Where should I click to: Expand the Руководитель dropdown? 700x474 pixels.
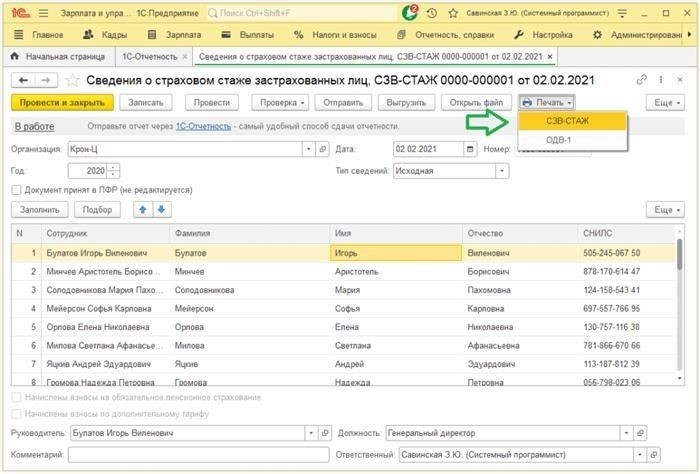pyautogui.click(x=311, y=433)
